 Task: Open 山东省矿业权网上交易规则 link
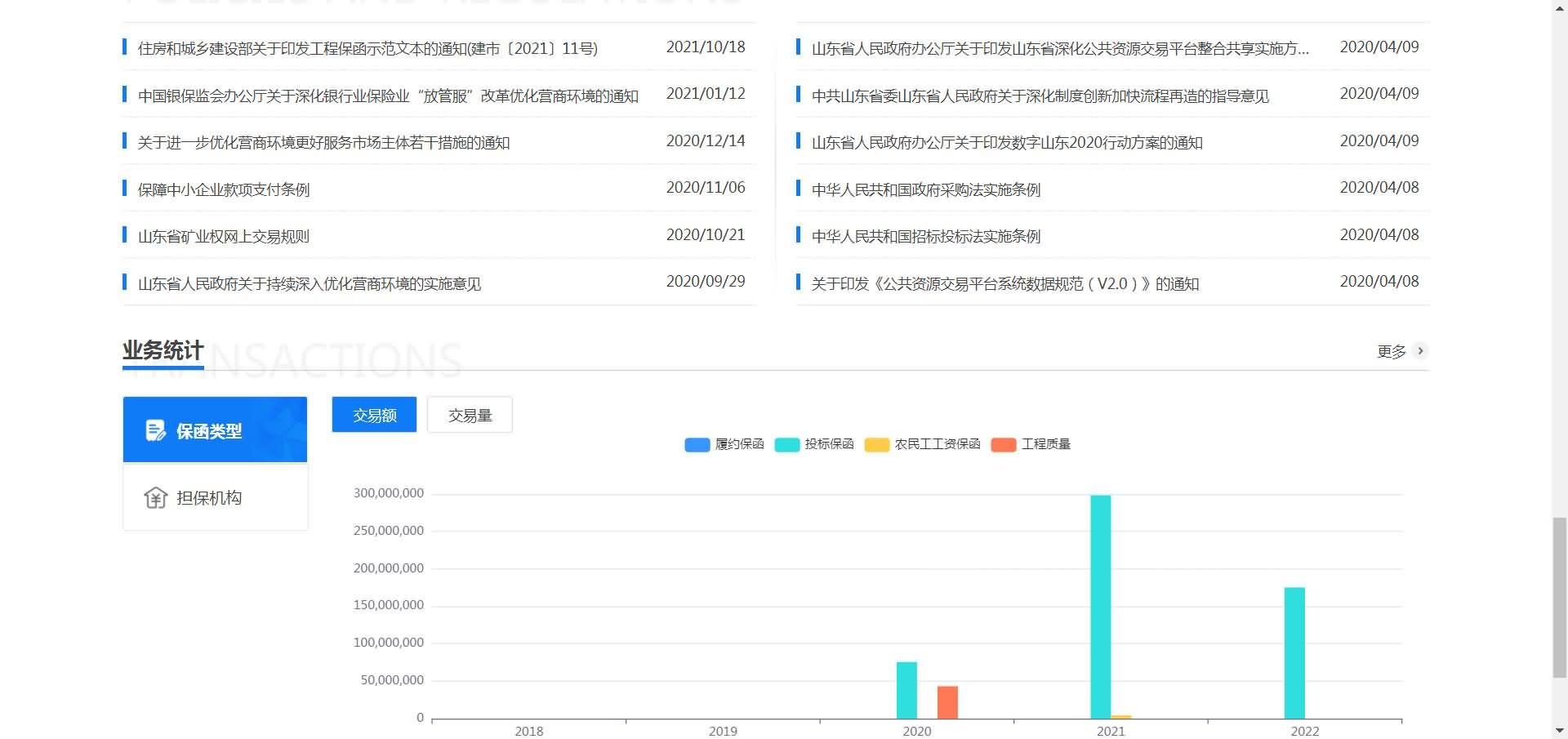[x=224, y=237]
